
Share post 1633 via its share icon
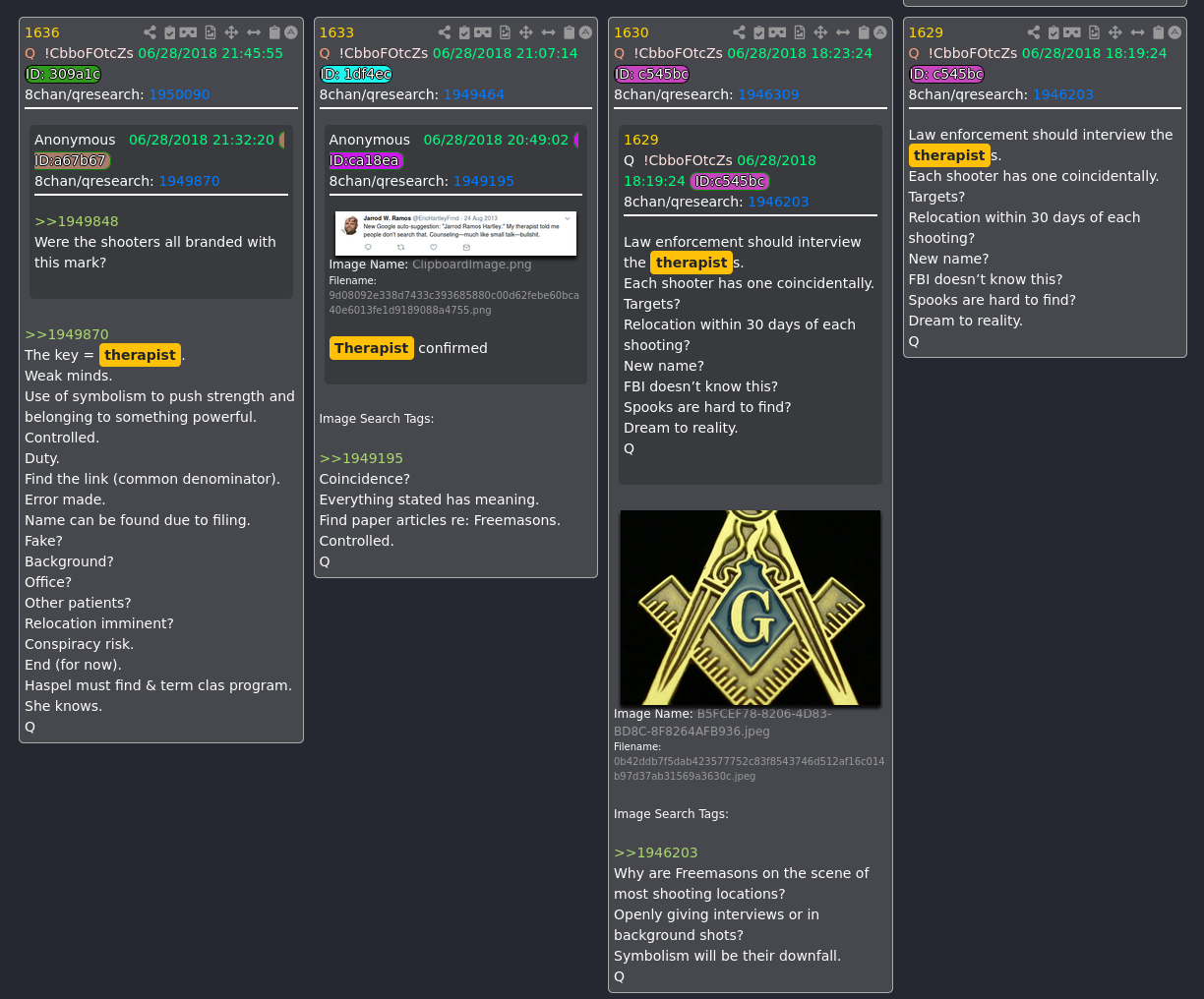(x=445, y=32)
